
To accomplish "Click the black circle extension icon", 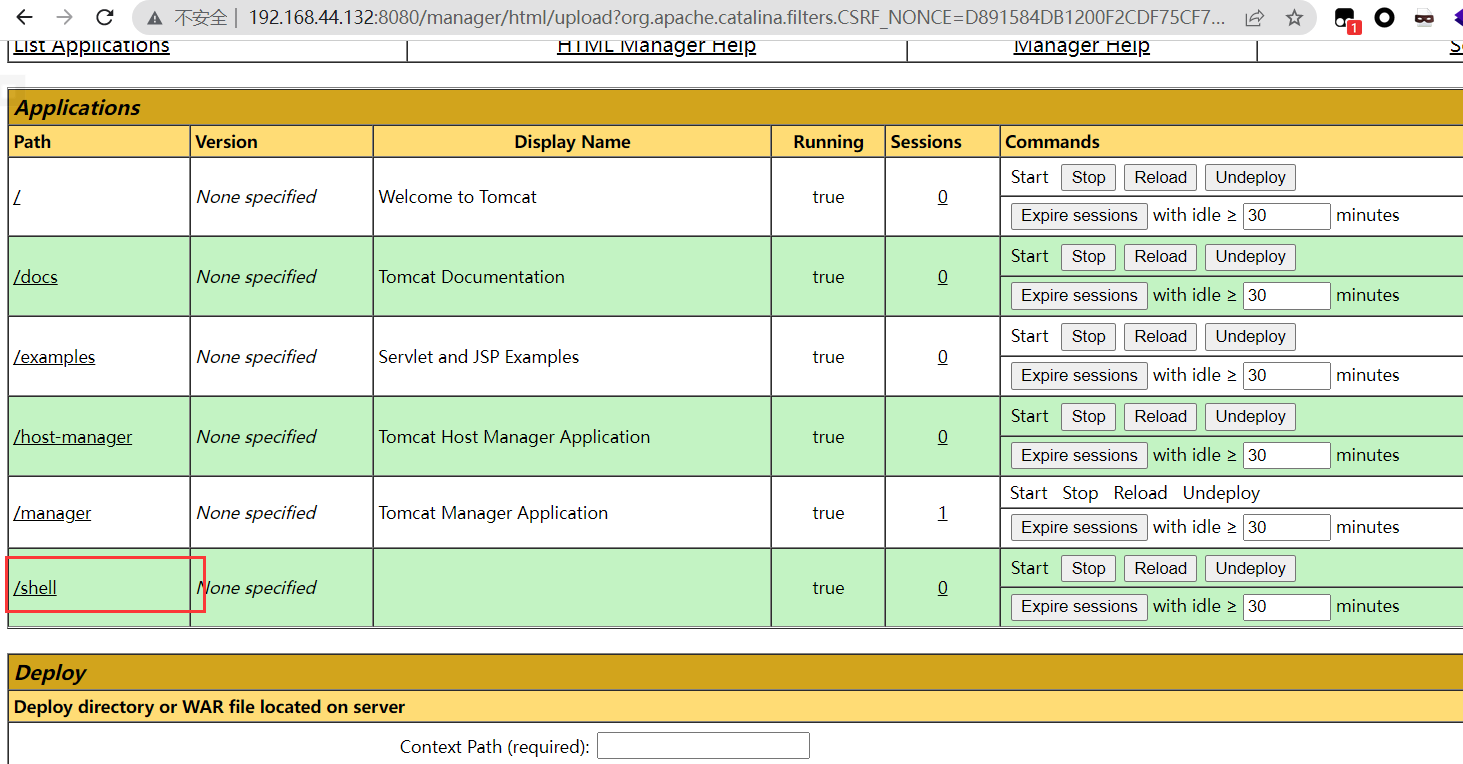I will 1384,18.
